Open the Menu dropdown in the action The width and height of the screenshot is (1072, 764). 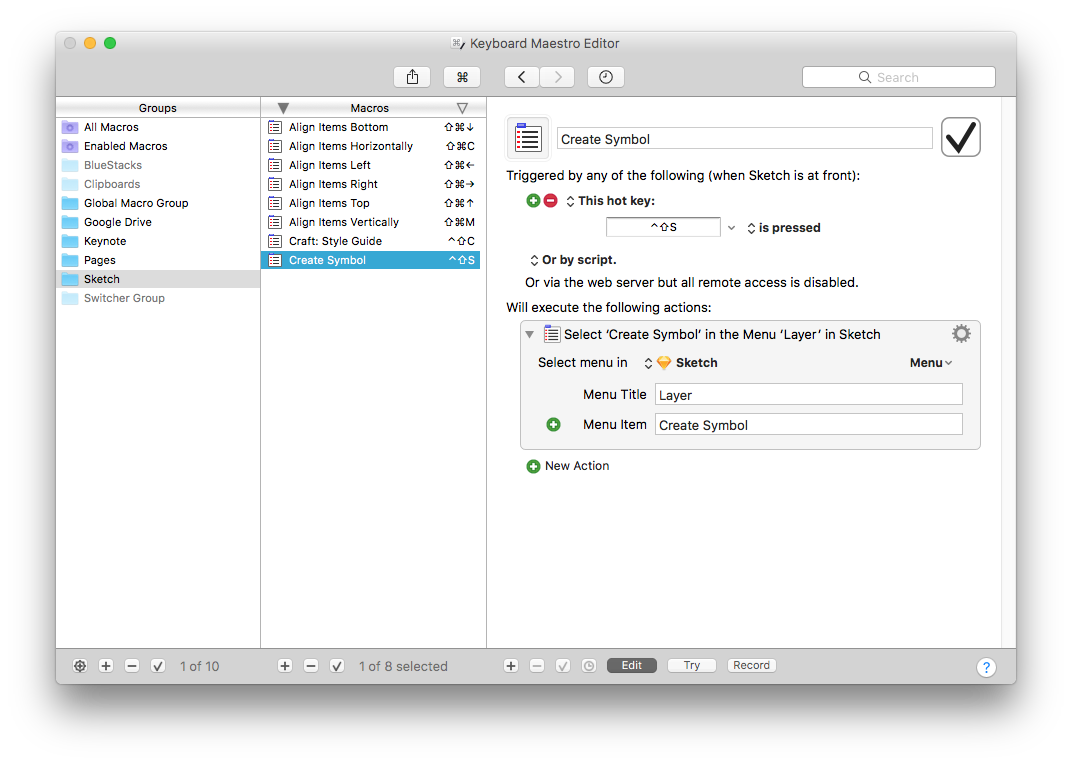coord(930,363)
